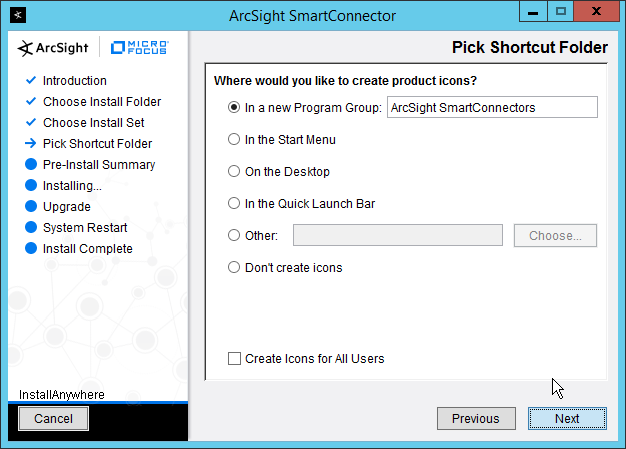Click the Install Complete bullet icon
Viewport: 626px width, 449px height.
click(x=30, y=249)
